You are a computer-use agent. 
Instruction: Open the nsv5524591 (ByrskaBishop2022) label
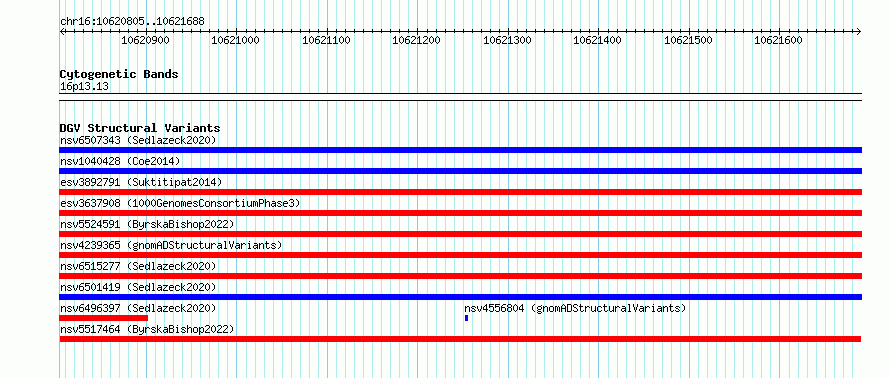click(x=147, y=224)
